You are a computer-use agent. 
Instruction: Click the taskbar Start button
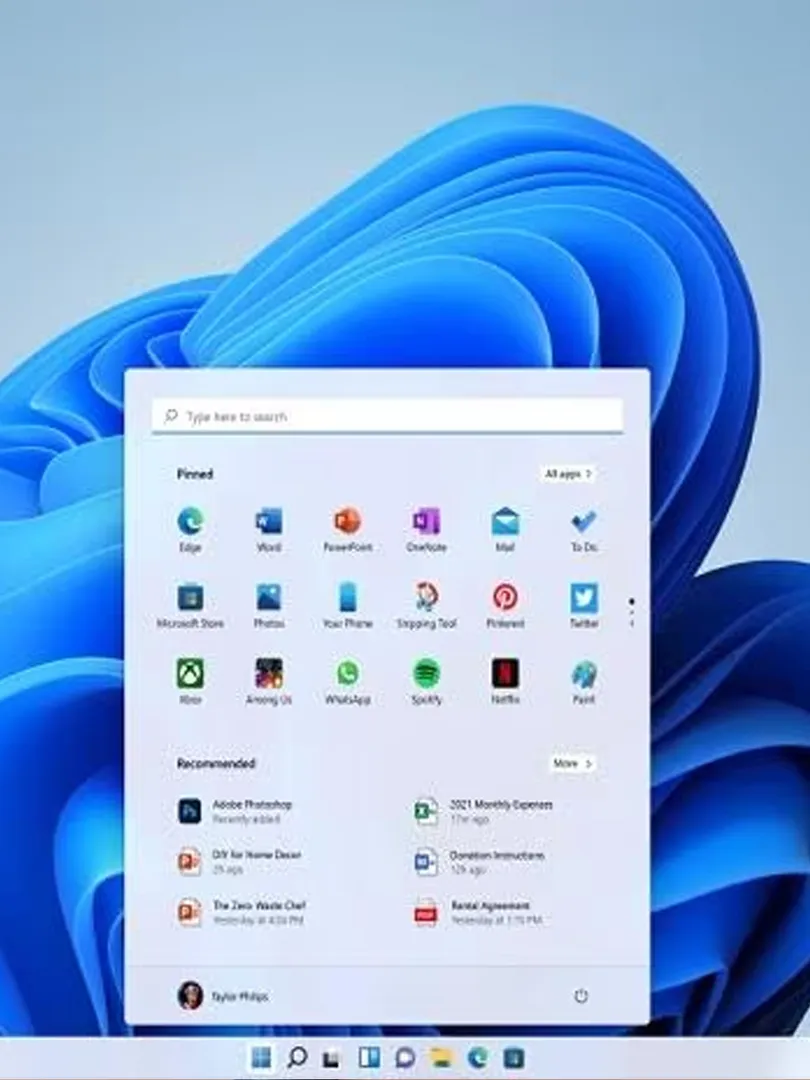tap(261, 1057)
